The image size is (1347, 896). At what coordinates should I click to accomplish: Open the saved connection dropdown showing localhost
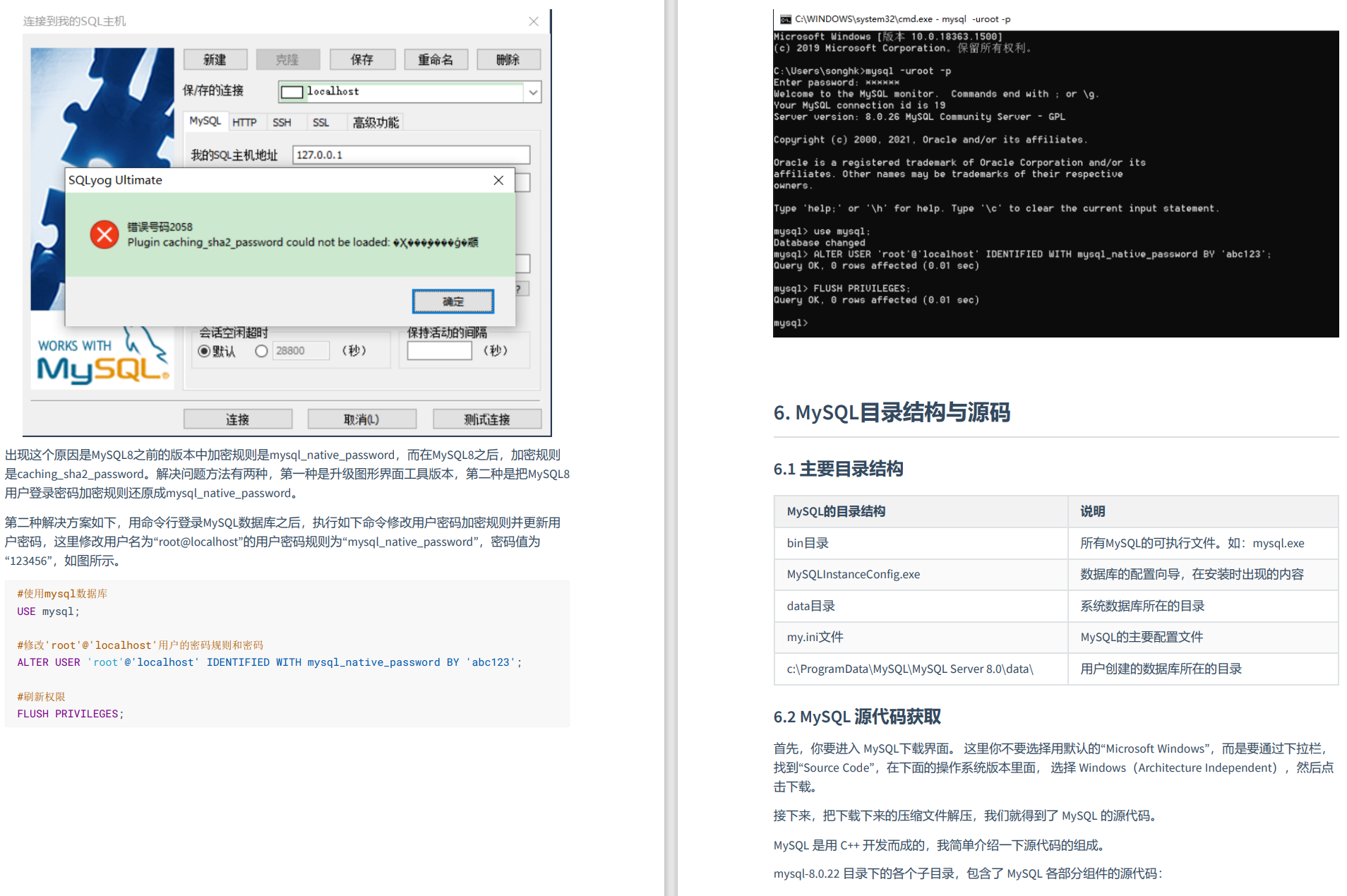point(533,92)
